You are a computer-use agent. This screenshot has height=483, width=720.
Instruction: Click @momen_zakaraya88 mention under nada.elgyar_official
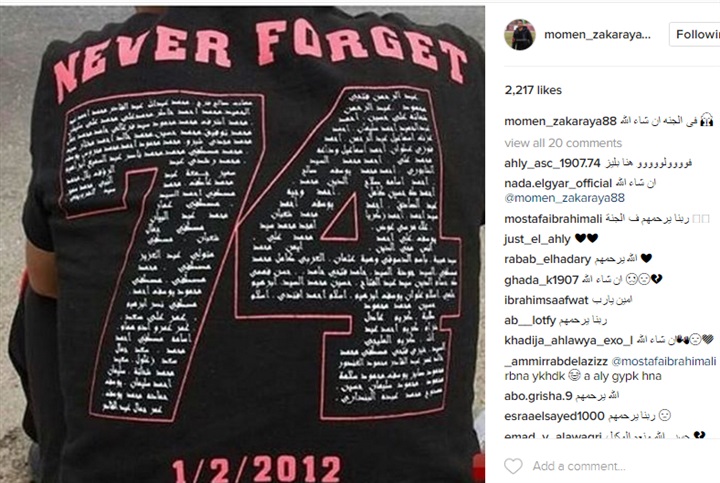click(x=564, y=198)
